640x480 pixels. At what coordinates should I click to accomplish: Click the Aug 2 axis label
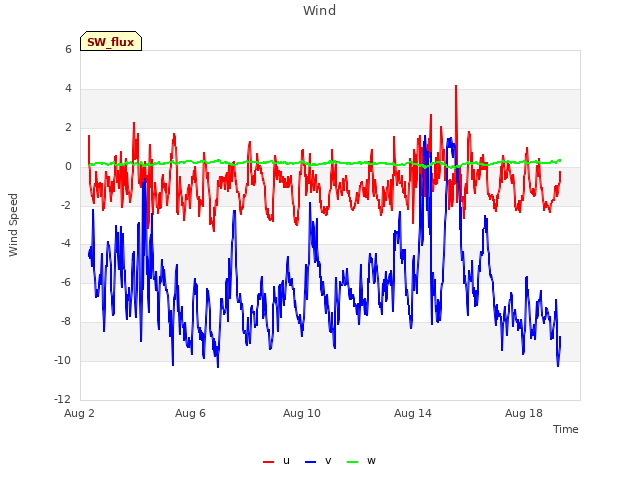79,413
